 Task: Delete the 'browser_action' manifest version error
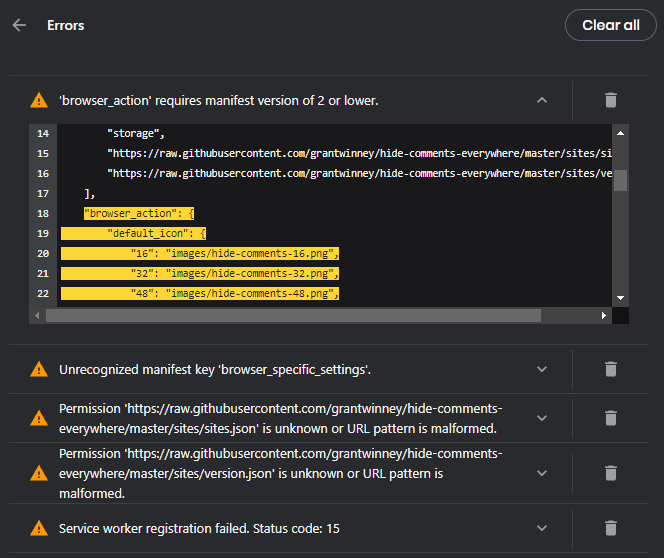610,100
